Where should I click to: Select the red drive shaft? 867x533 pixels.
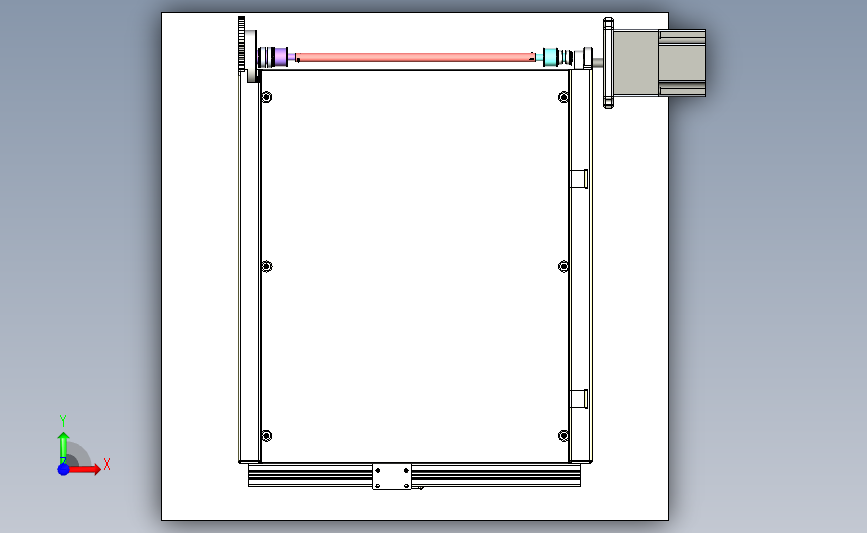[415, 58]
